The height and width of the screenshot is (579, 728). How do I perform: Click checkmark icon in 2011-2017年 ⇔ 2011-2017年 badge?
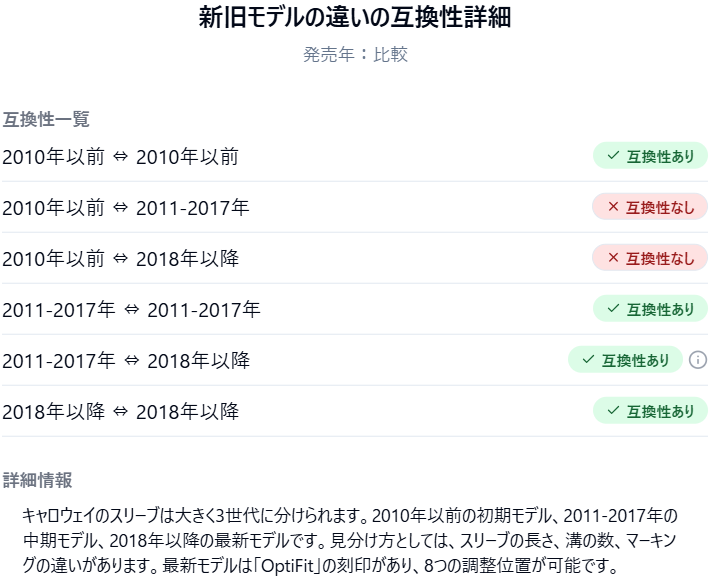point(612,309)
